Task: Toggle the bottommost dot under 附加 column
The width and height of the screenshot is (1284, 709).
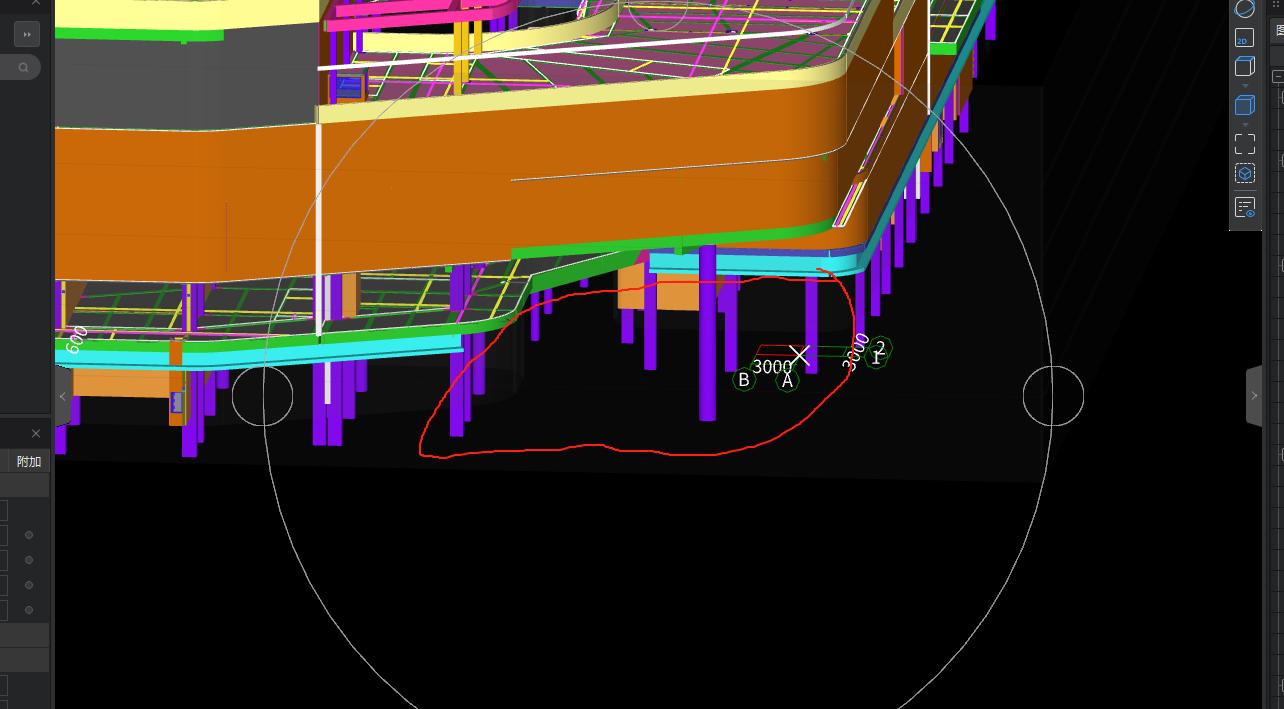Action: point(29,610)
